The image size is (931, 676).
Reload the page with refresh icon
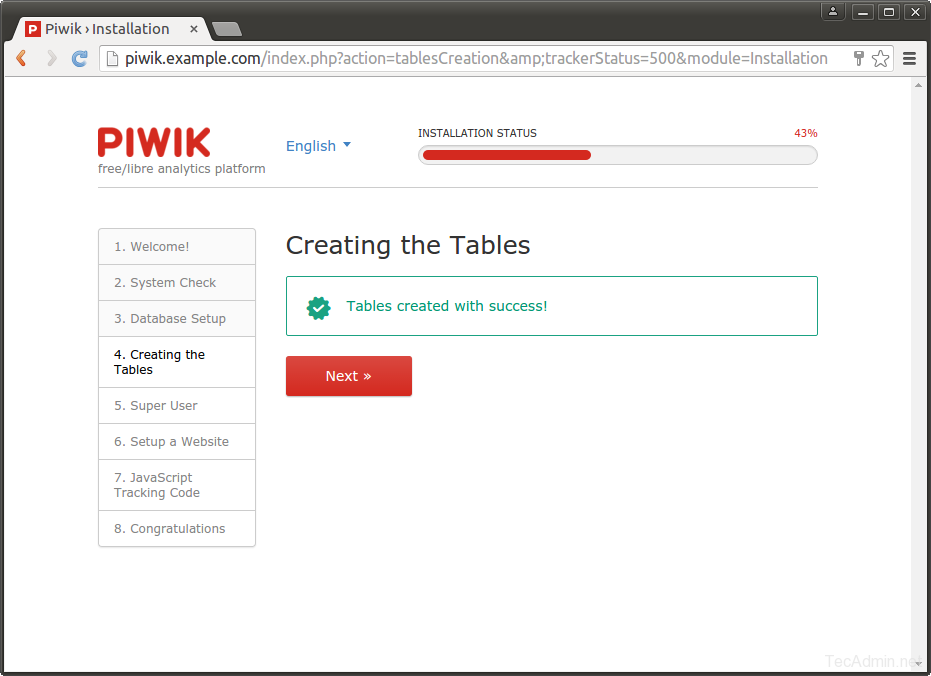point(80,59)
